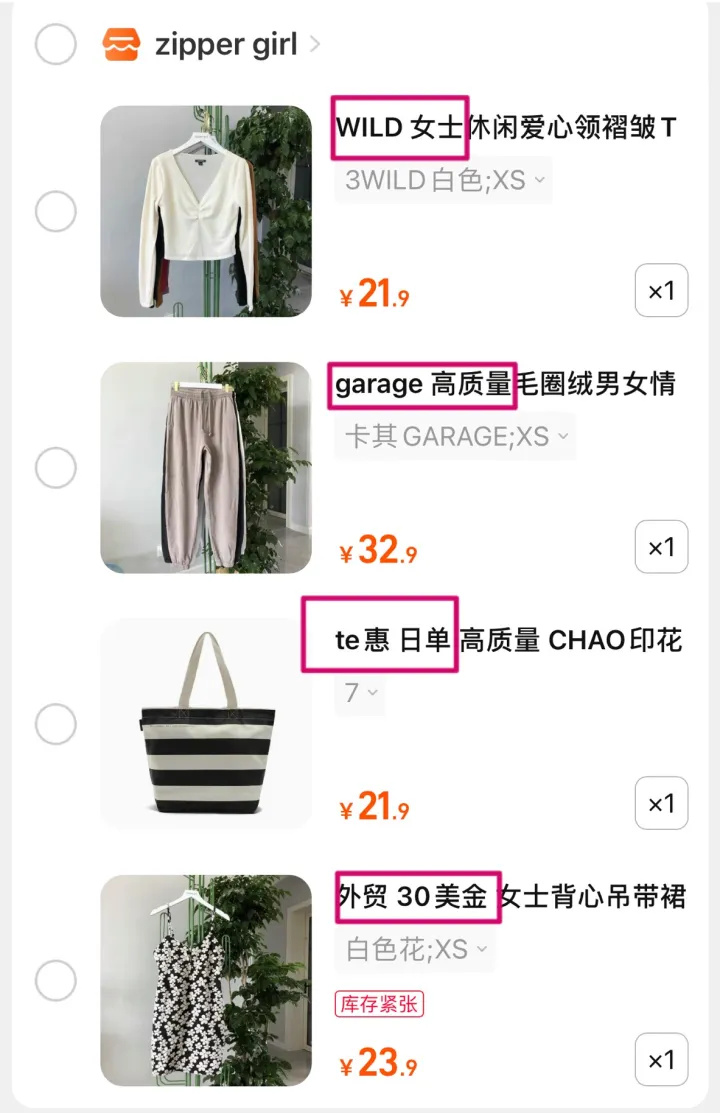Image resolution: width=720 pixels, height=1113 pixels.
Task: Tap the 库存紧张 low stock tag
Action: (x=379, y=1004)
